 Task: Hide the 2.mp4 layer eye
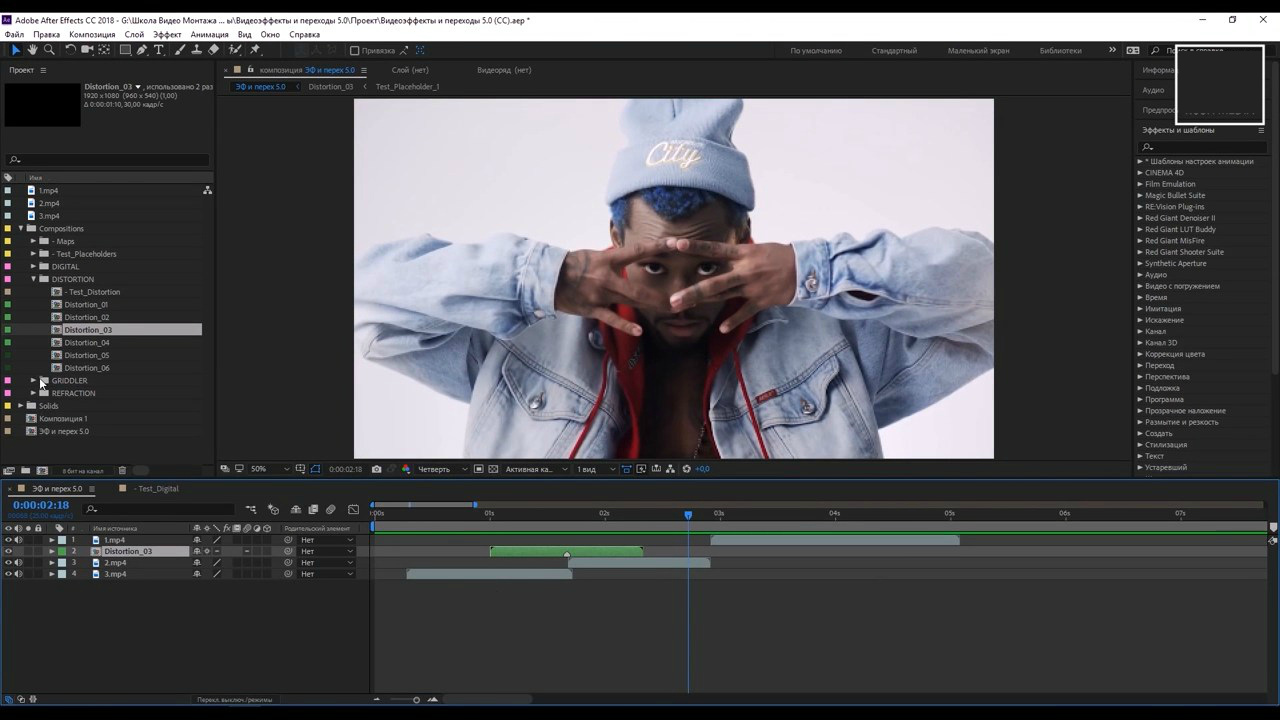(8, 563)
